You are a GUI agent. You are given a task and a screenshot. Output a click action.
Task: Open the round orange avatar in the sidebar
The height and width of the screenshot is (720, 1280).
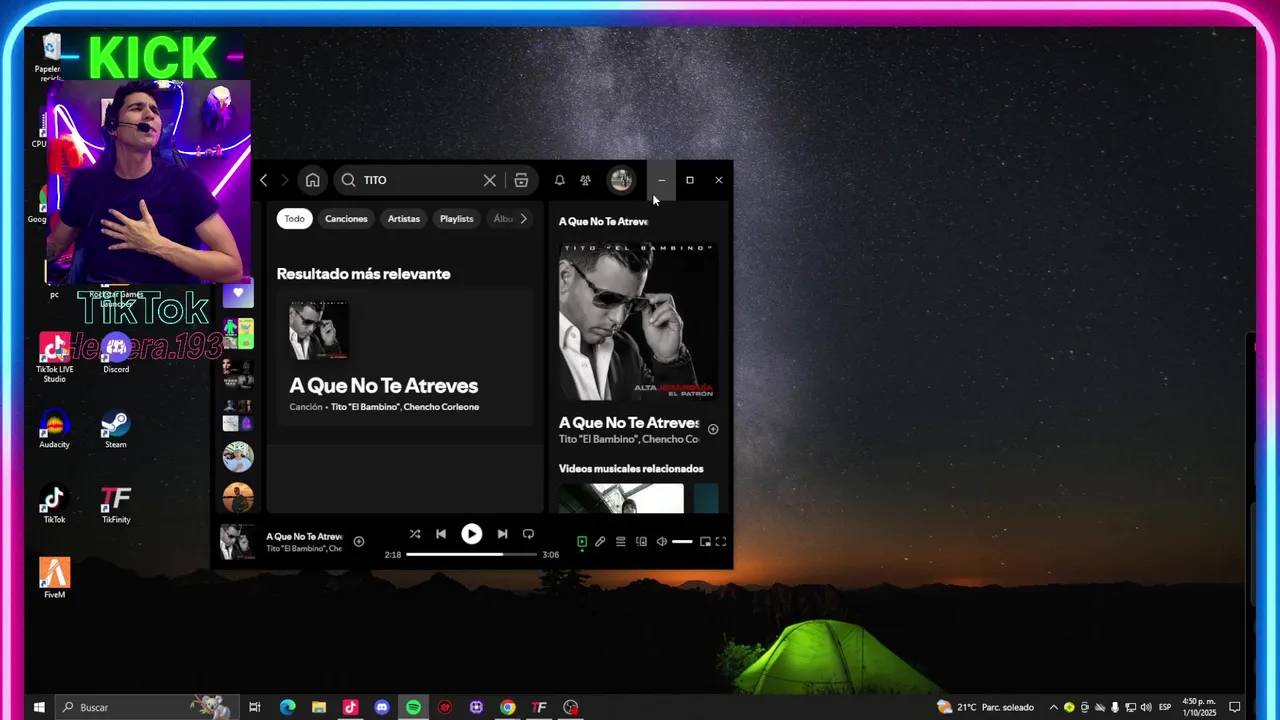(238, 497)
